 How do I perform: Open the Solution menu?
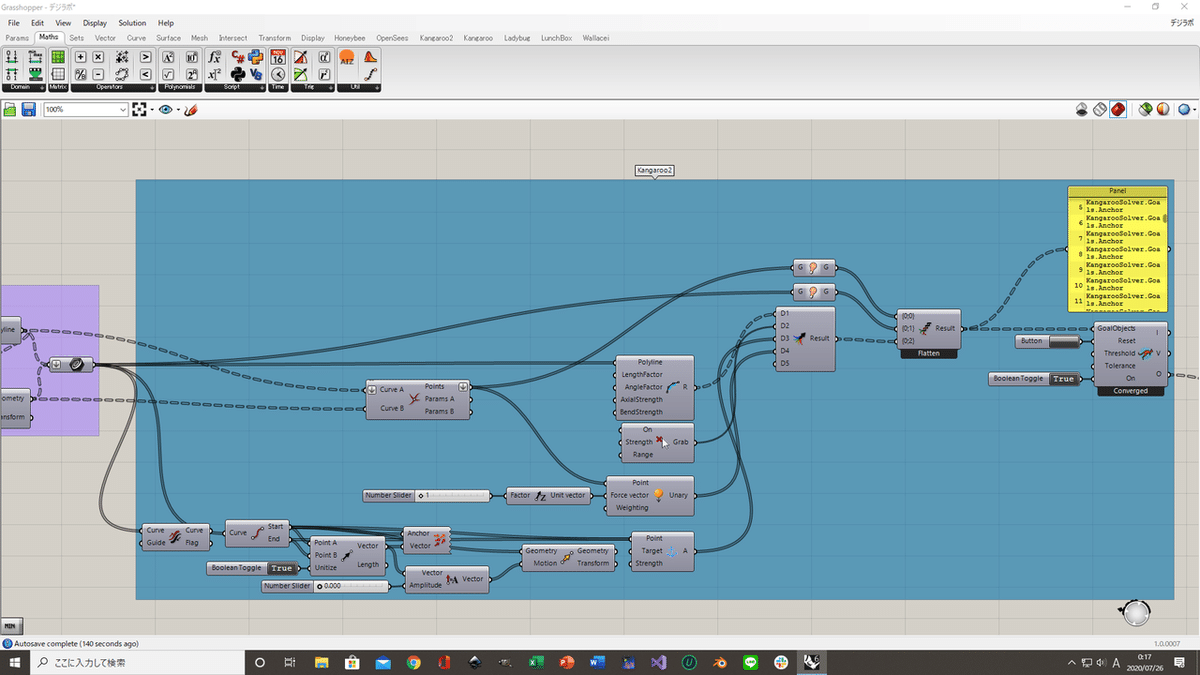[132, 22]
